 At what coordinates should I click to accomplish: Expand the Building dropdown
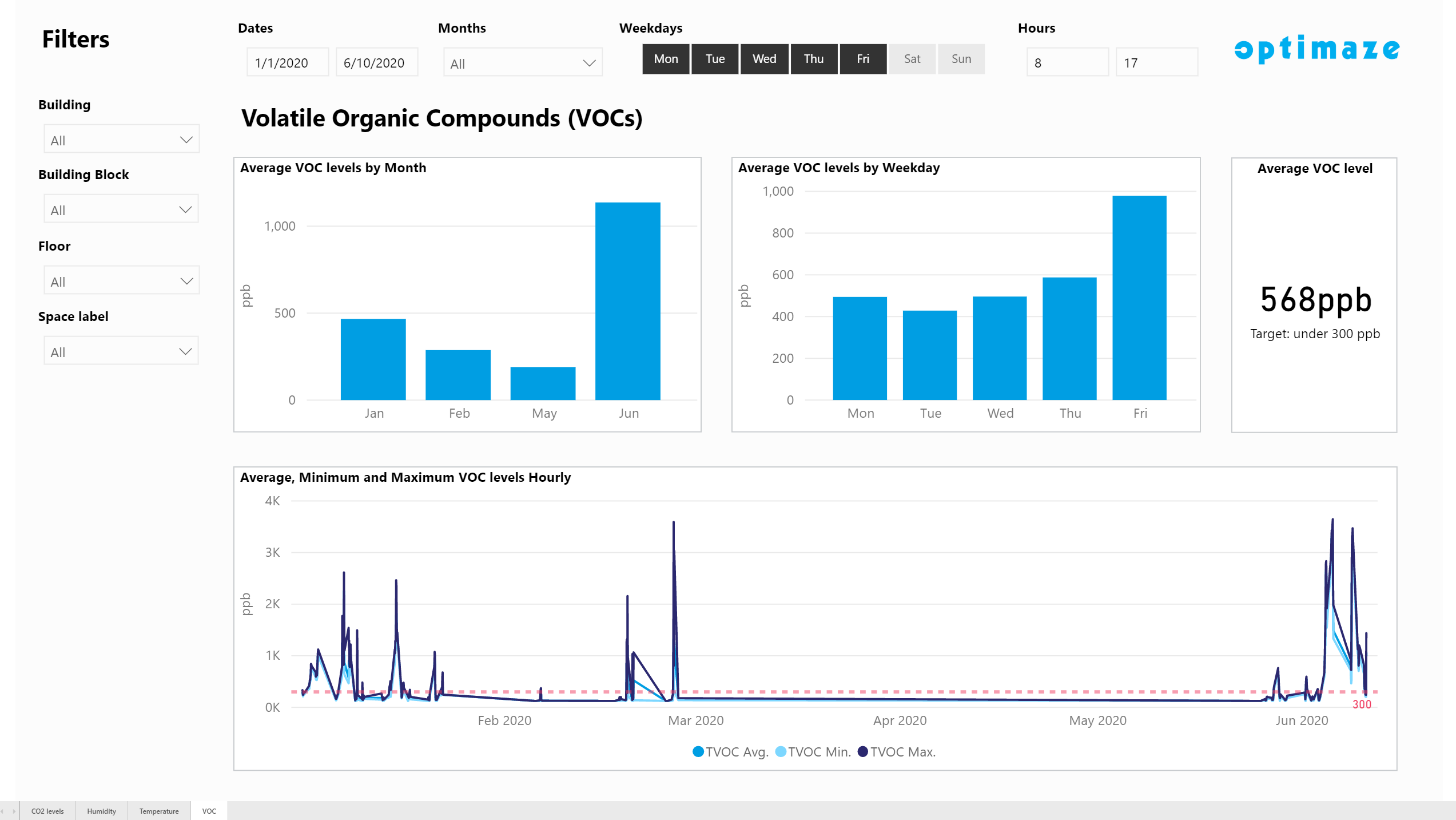(x=121, y=140)
